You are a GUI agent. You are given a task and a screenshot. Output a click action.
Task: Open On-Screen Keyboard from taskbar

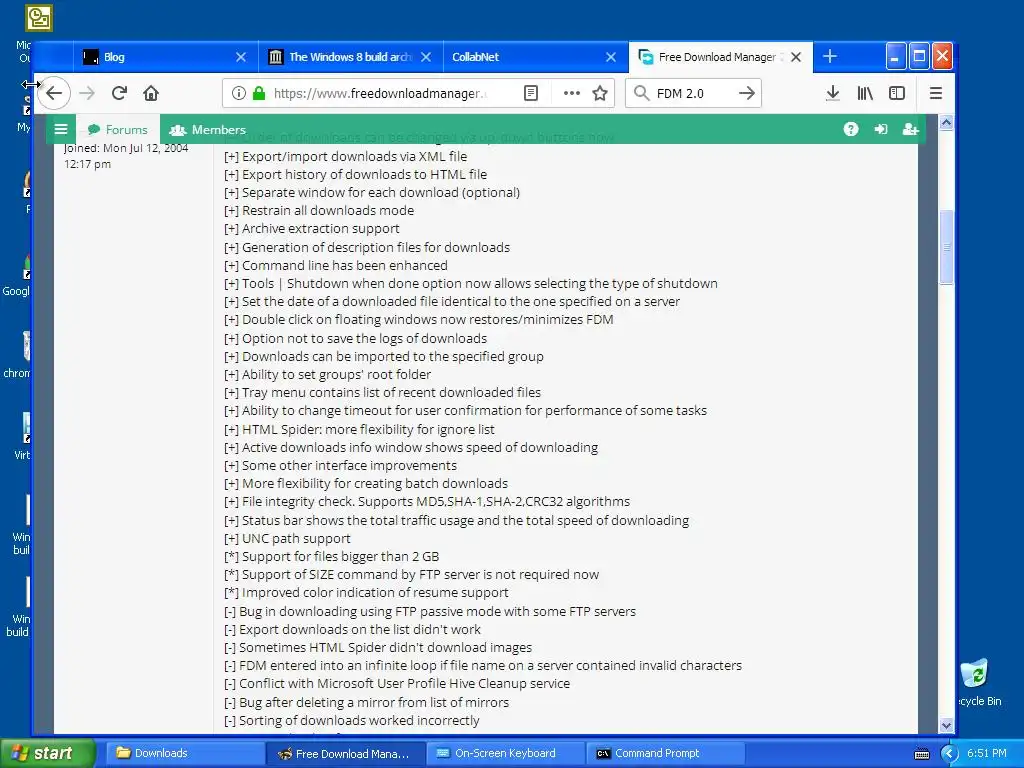click(x=506, y=753)
